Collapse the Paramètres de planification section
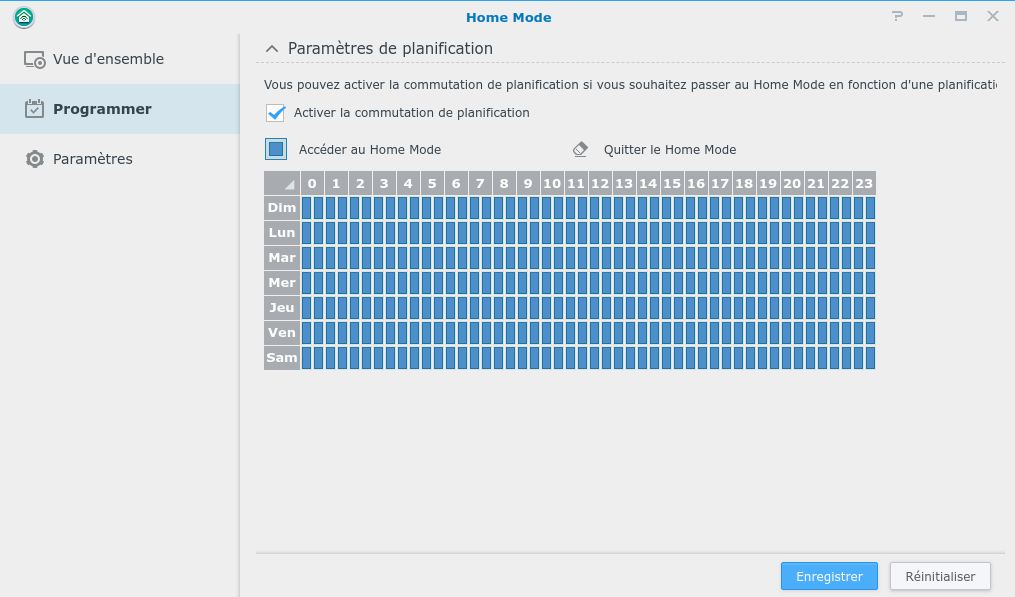 271,49
